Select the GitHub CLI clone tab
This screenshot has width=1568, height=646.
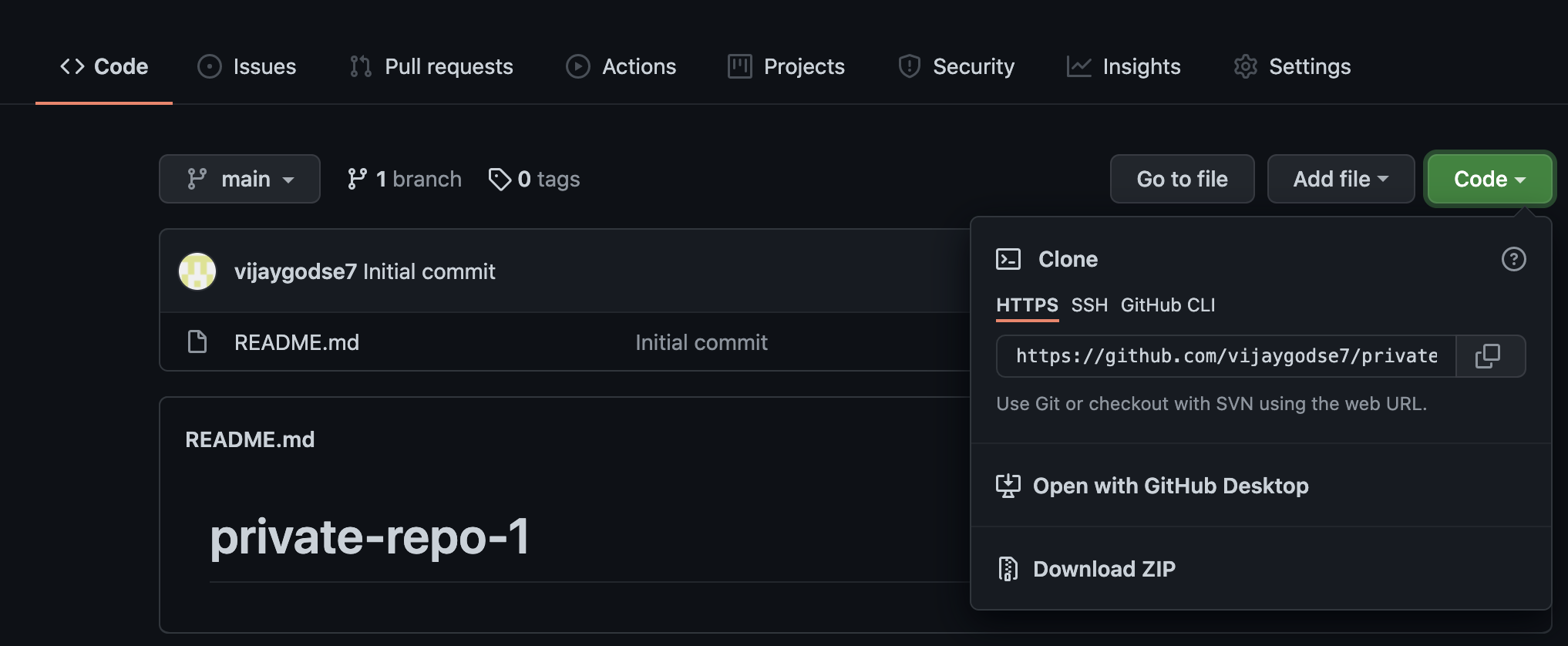point(1167,305)
